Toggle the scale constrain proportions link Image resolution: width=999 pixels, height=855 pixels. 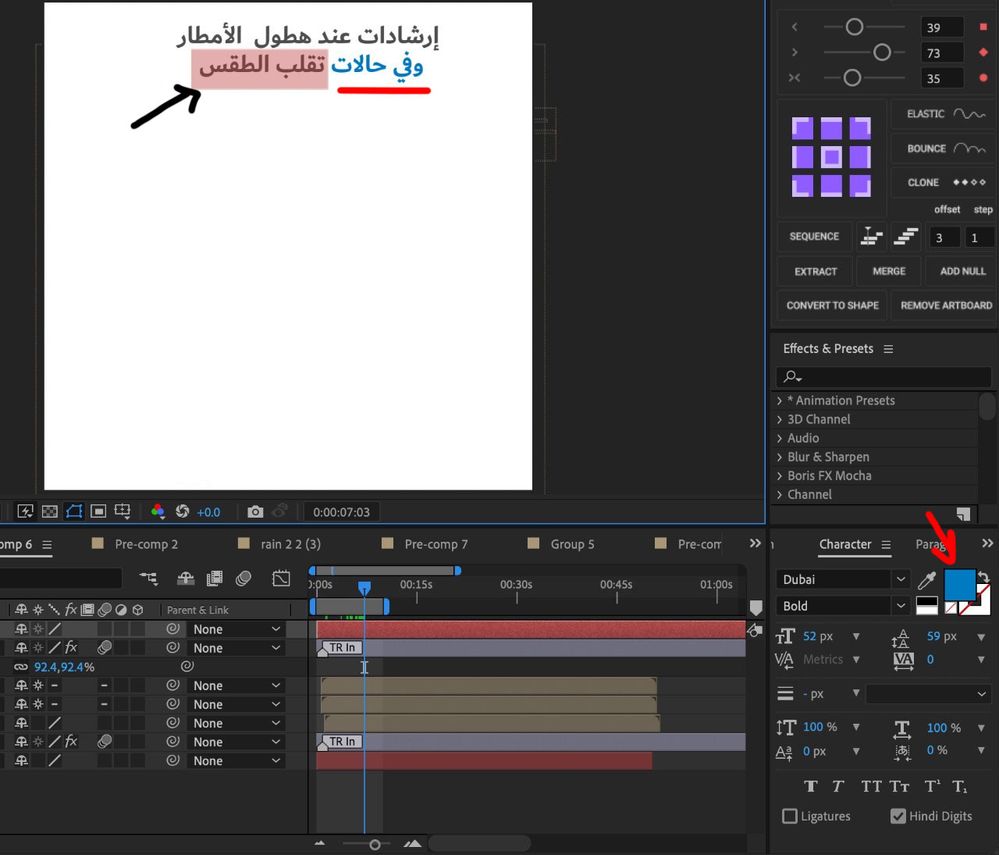click(x=21, y=667)
